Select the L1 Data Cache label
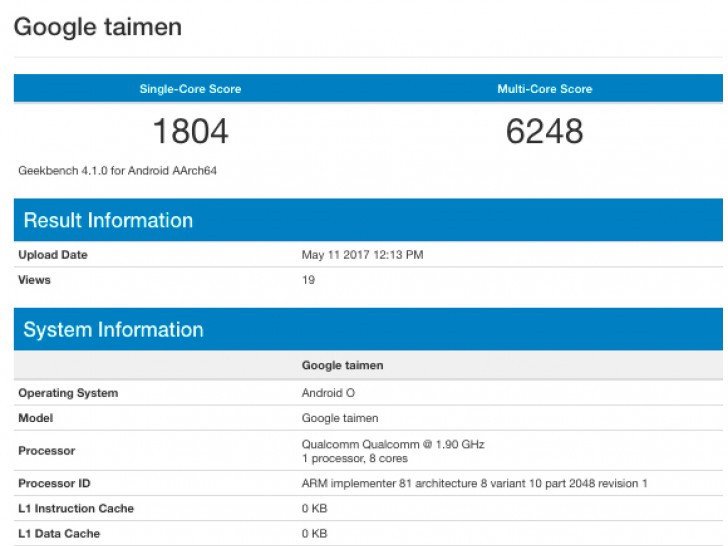The width and height of the screenshot is (728, 546). (x=59, y=533)
